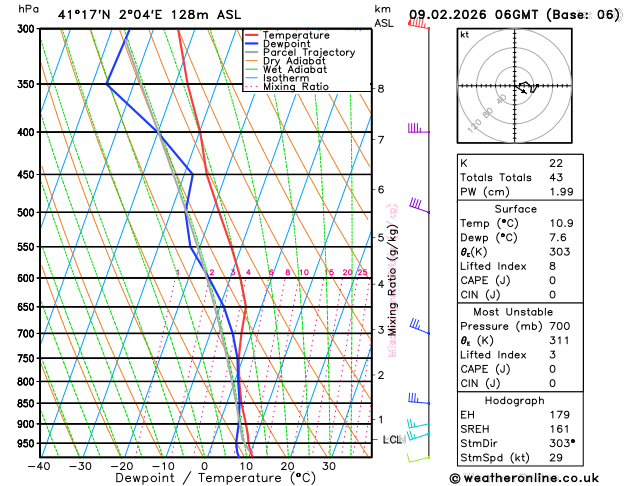Click the coordinates title 41°17'N 2°04'E

point(110,15)
